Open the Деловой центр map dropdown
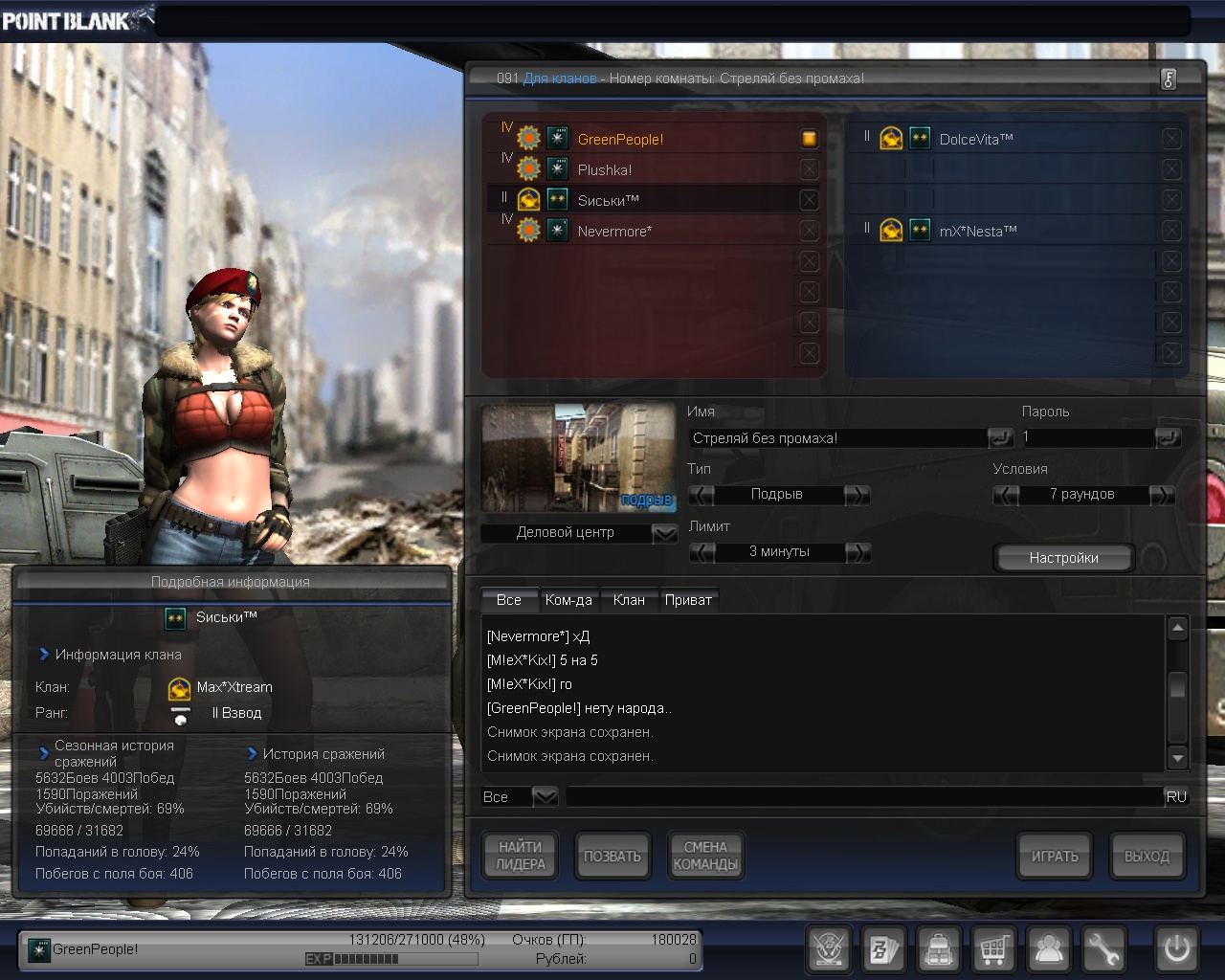Screen dimensions: 1225x980 pos(664,533)
